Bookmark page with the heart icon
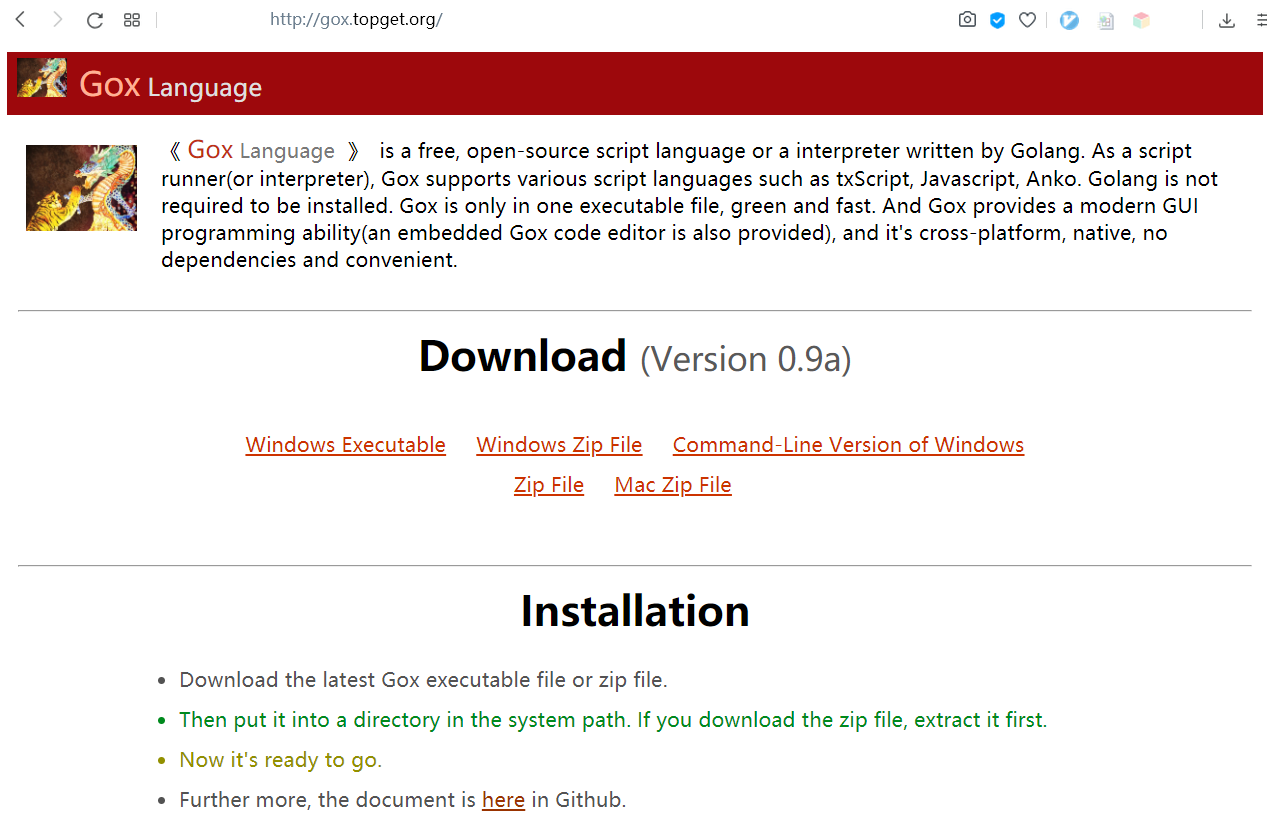Screen dimensions: 1267x822 click(x=1027, y=20)
